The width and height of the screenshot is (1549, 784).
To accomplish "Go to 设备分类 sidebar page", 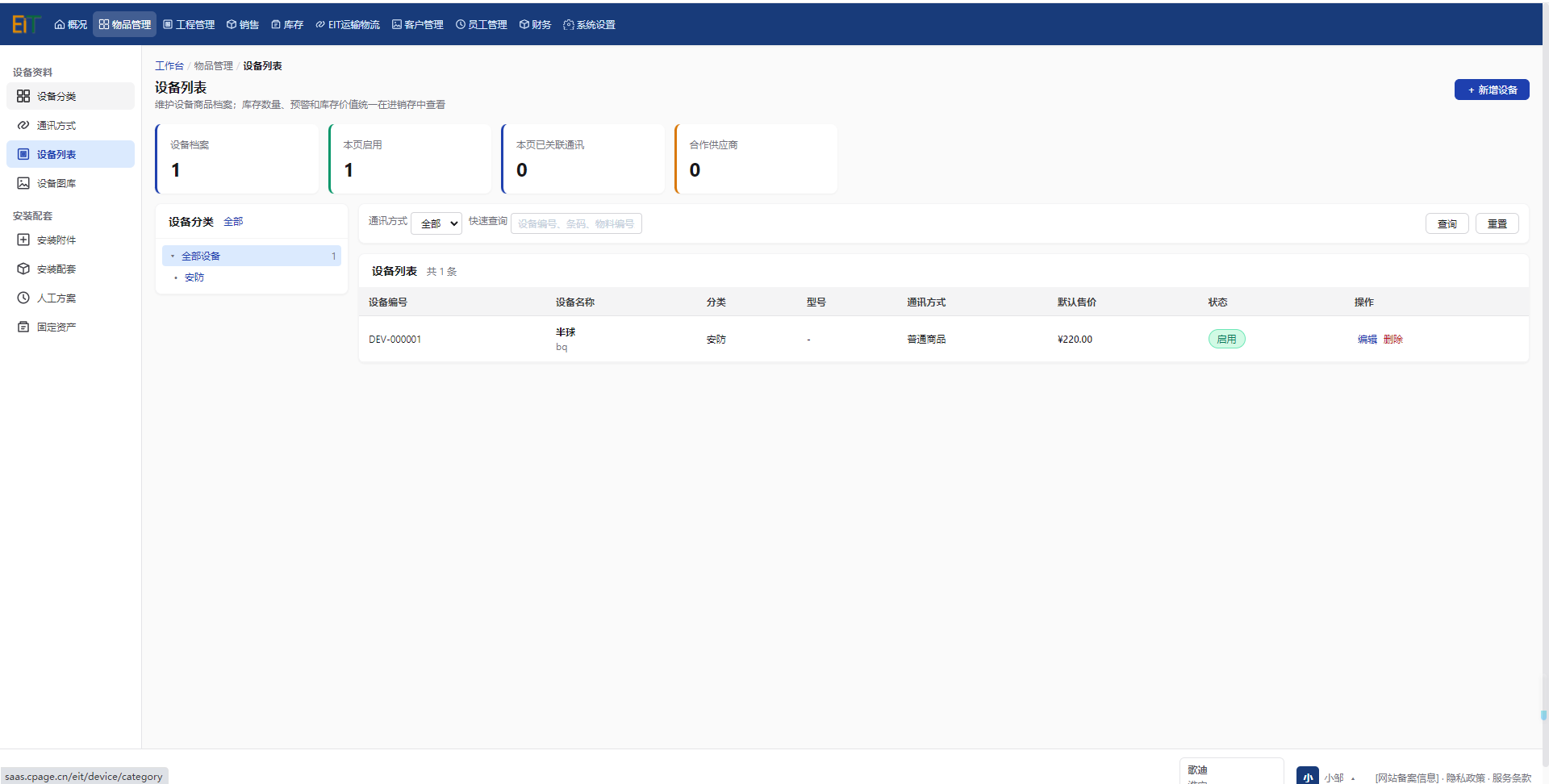I will (x=70, y=96).
